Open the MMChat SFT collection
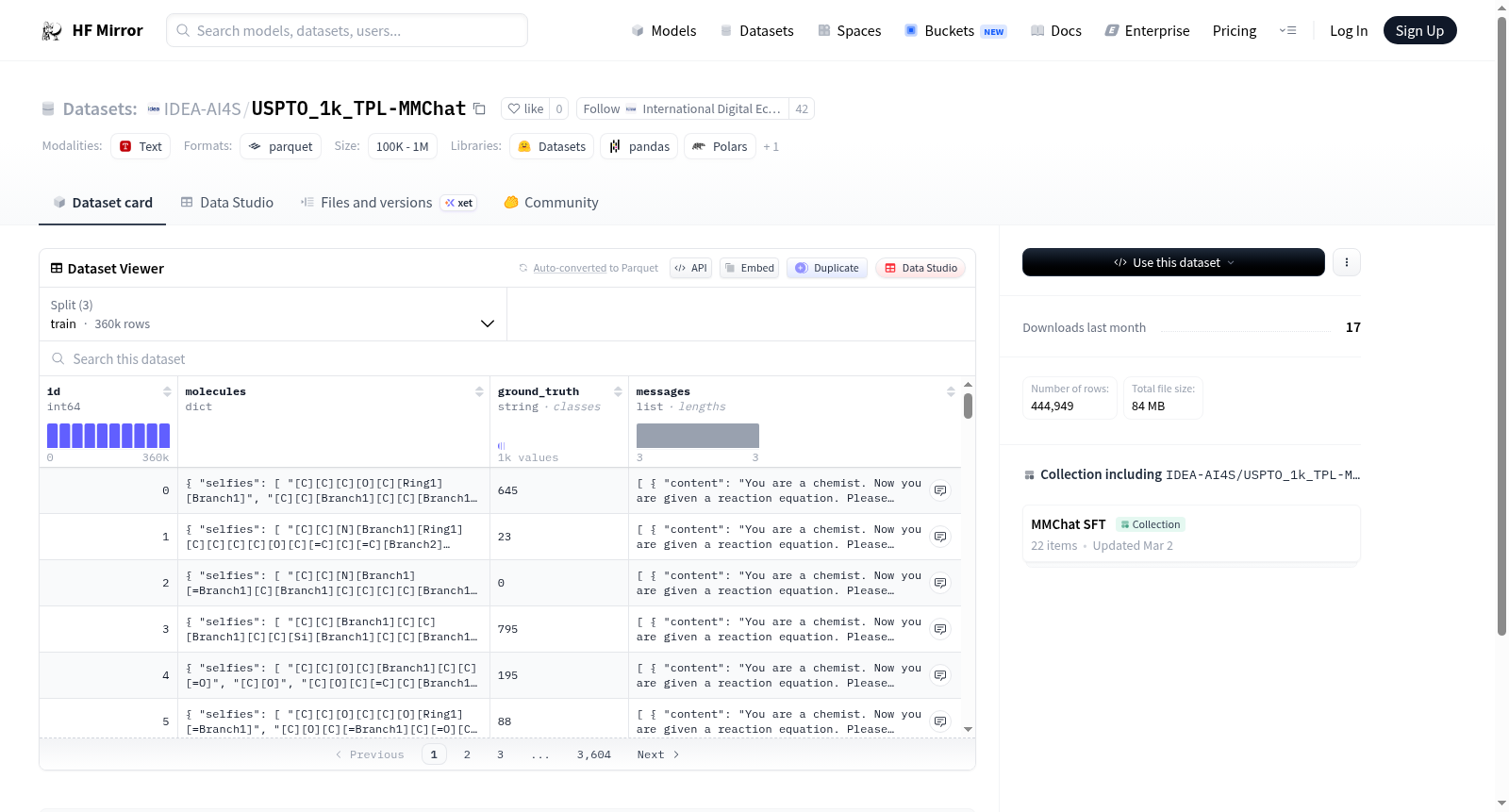 (x=1191, y=534)
